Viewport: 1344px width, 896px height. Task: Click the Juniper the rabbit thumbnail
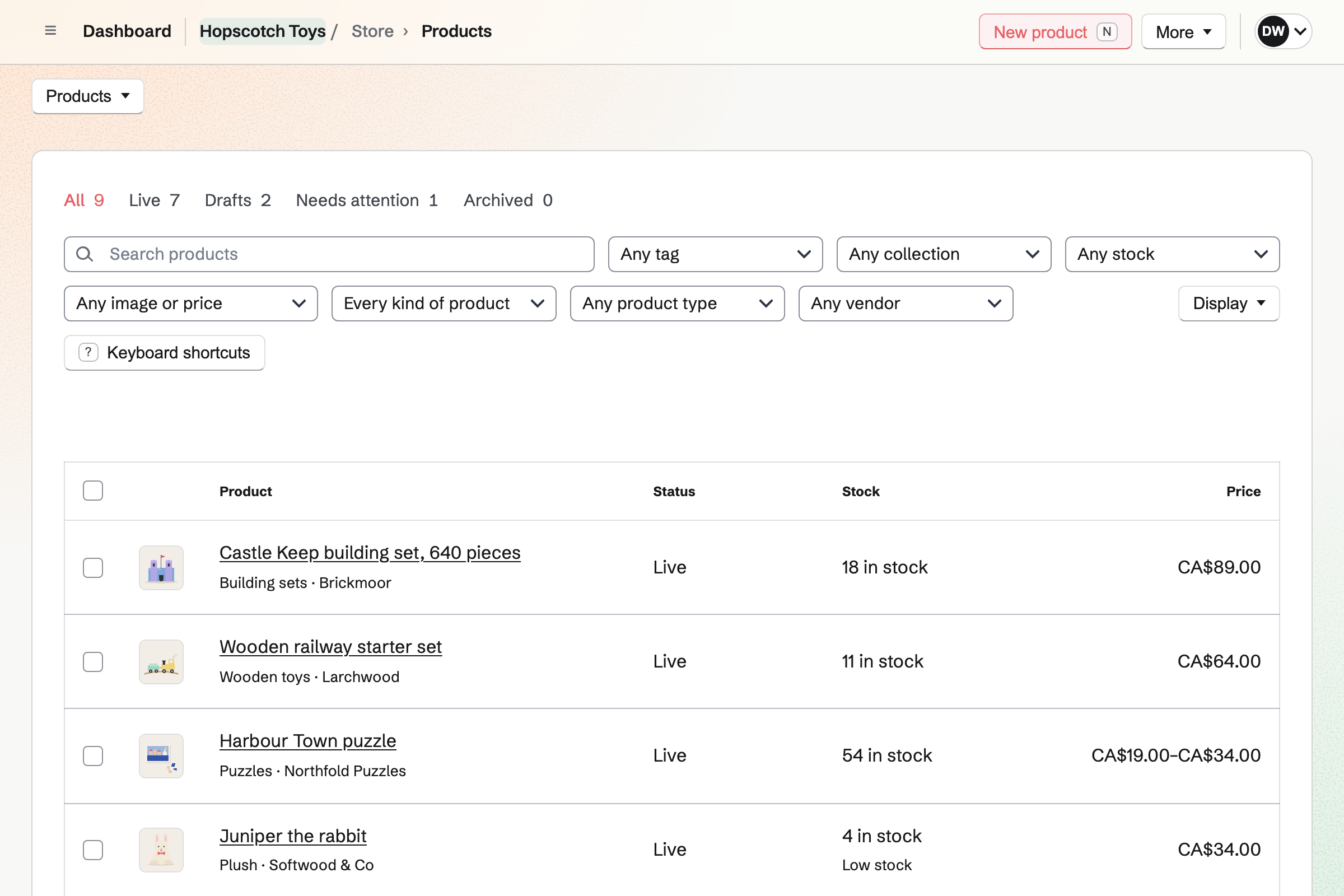(161, 850)
